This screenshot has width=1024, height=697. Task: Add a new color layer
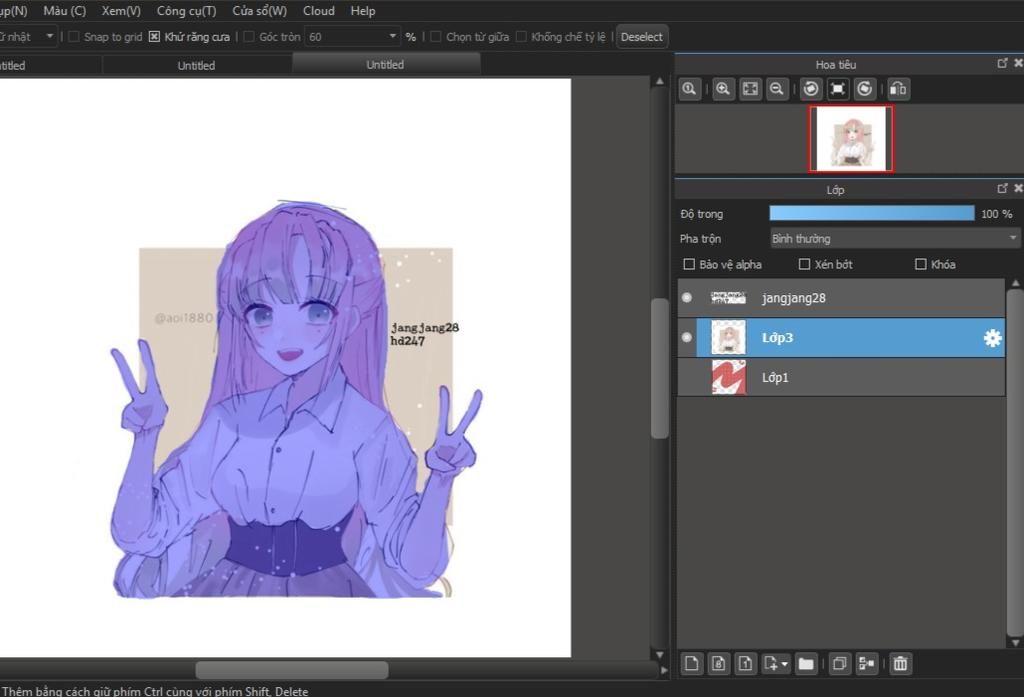[692, 664]
